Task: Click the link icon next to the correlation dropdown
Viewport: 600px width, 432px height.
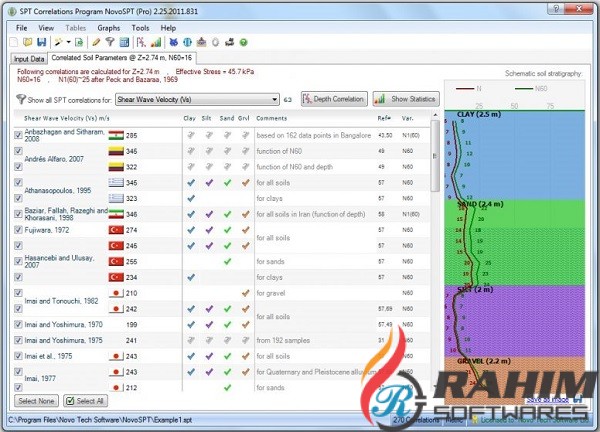Action: click(x=288, y=99)
